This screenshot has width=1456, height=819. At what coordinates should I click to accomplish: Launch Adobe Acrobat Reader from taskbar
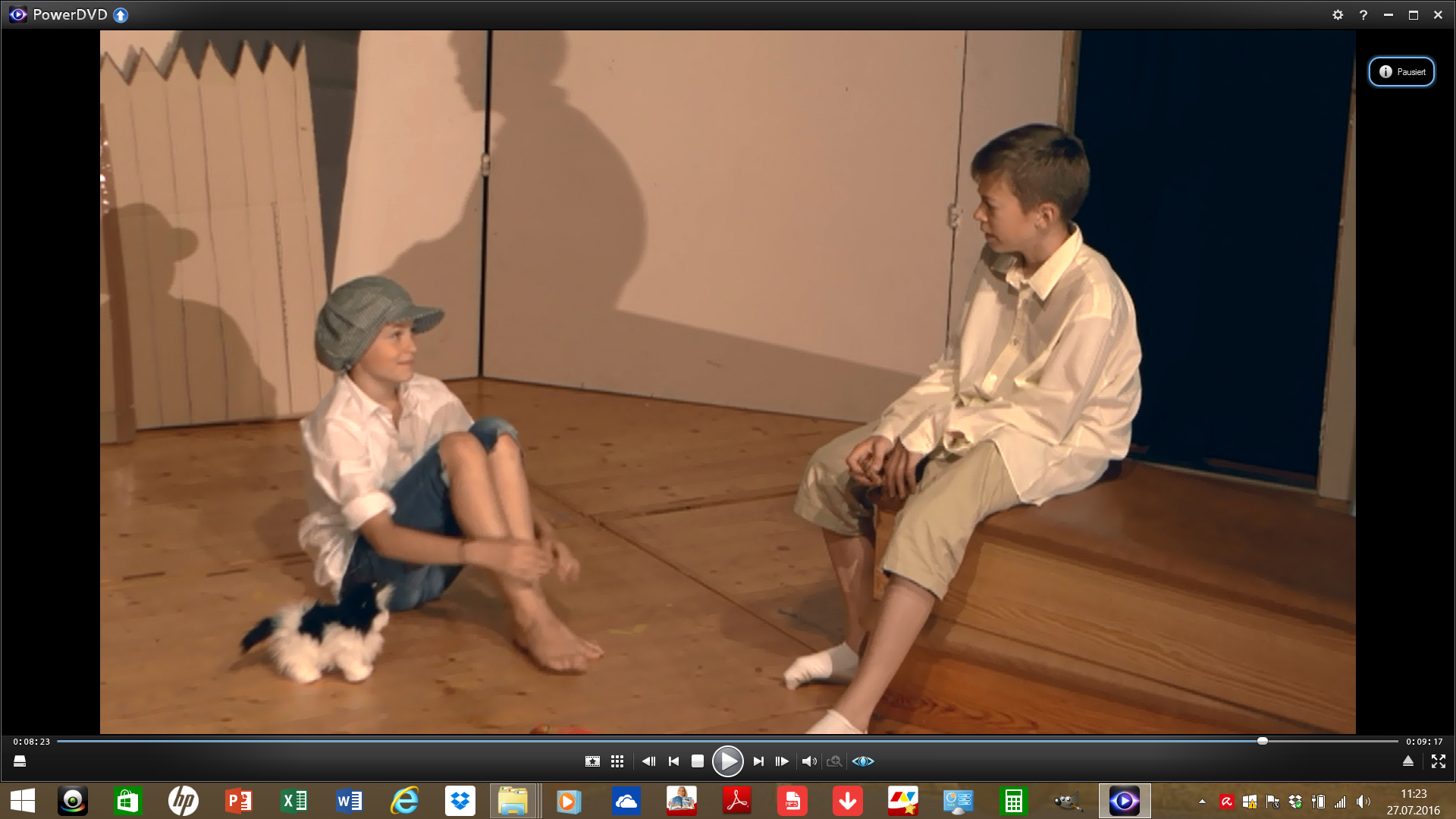[737, 801]
